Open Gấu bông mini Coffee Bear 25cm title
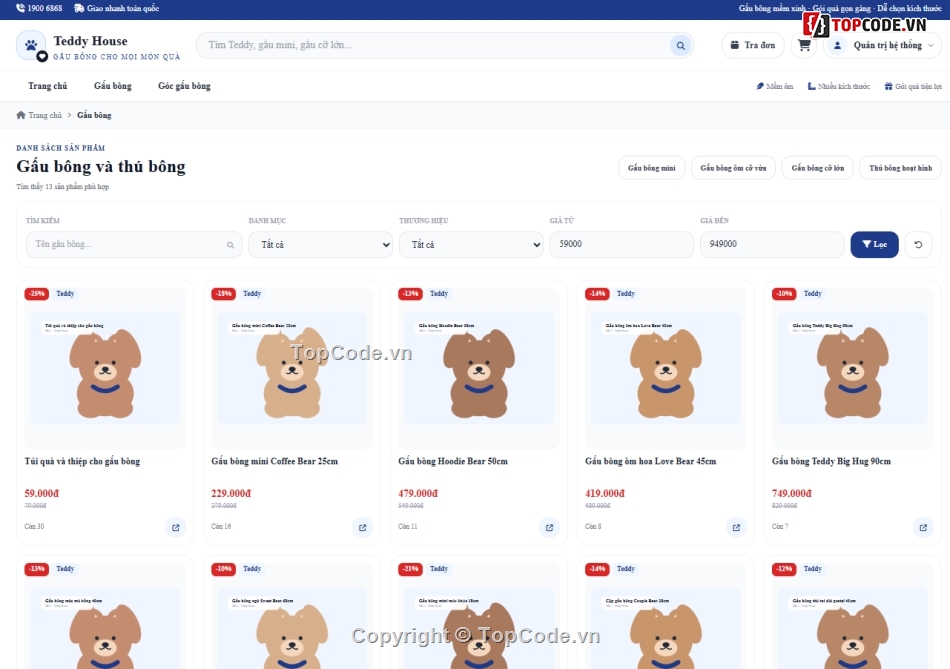The width and height of the screenshot is (950, 669). coord(274,461)
